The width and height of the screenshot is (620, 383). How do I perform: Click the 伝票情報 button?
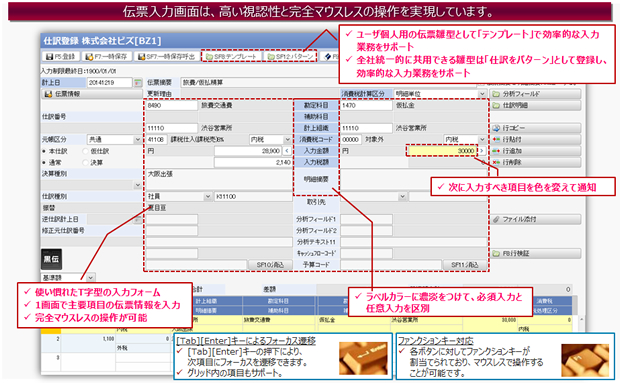pyautogui.click(x=92, y=94)
